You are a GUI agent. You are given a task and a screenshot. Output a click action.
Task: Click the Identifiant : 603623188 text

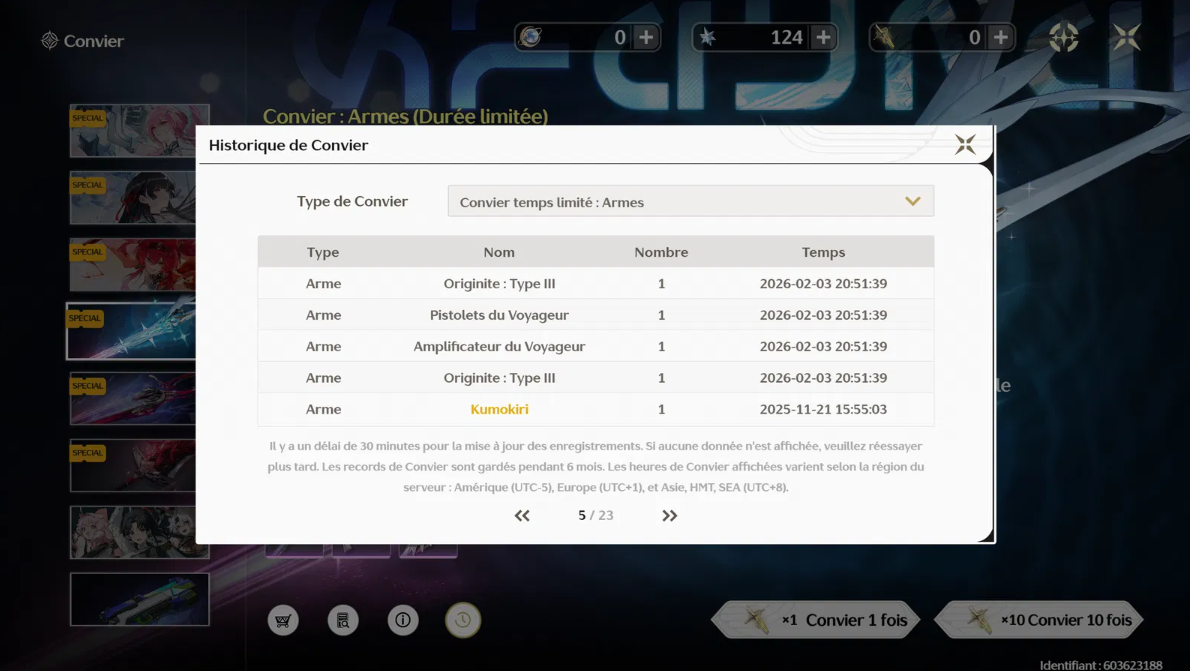(x=1100, y=665)
